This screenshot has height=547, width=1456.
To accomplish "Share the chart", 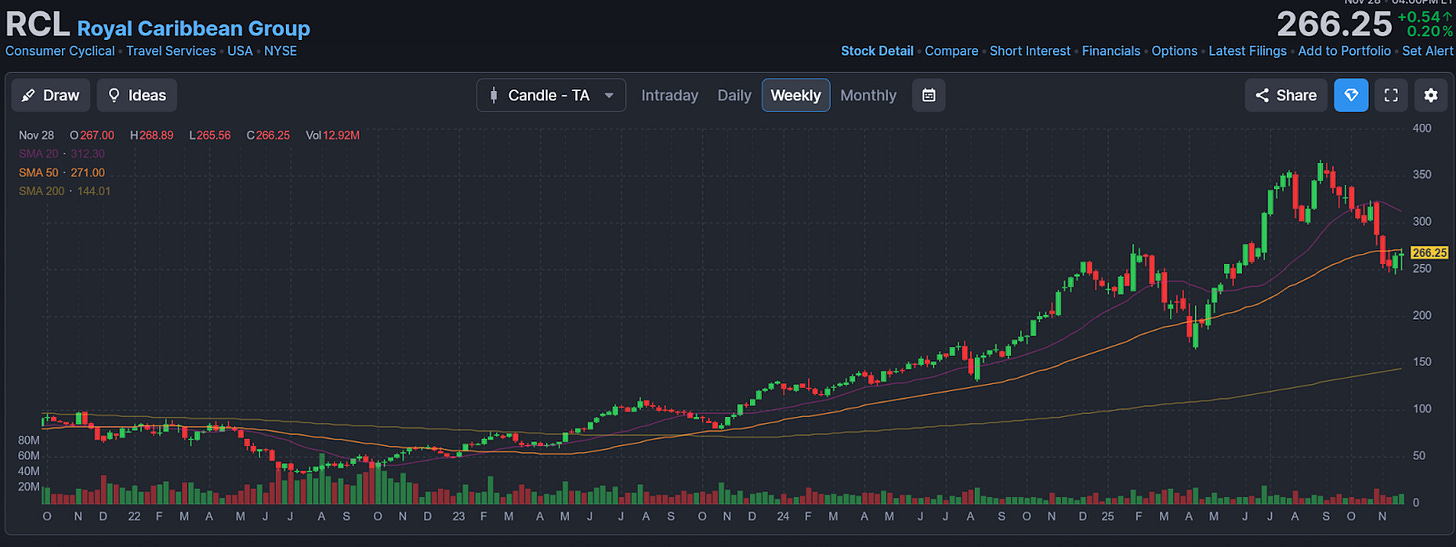I will pyautogui.click(x=1286, y=95).
